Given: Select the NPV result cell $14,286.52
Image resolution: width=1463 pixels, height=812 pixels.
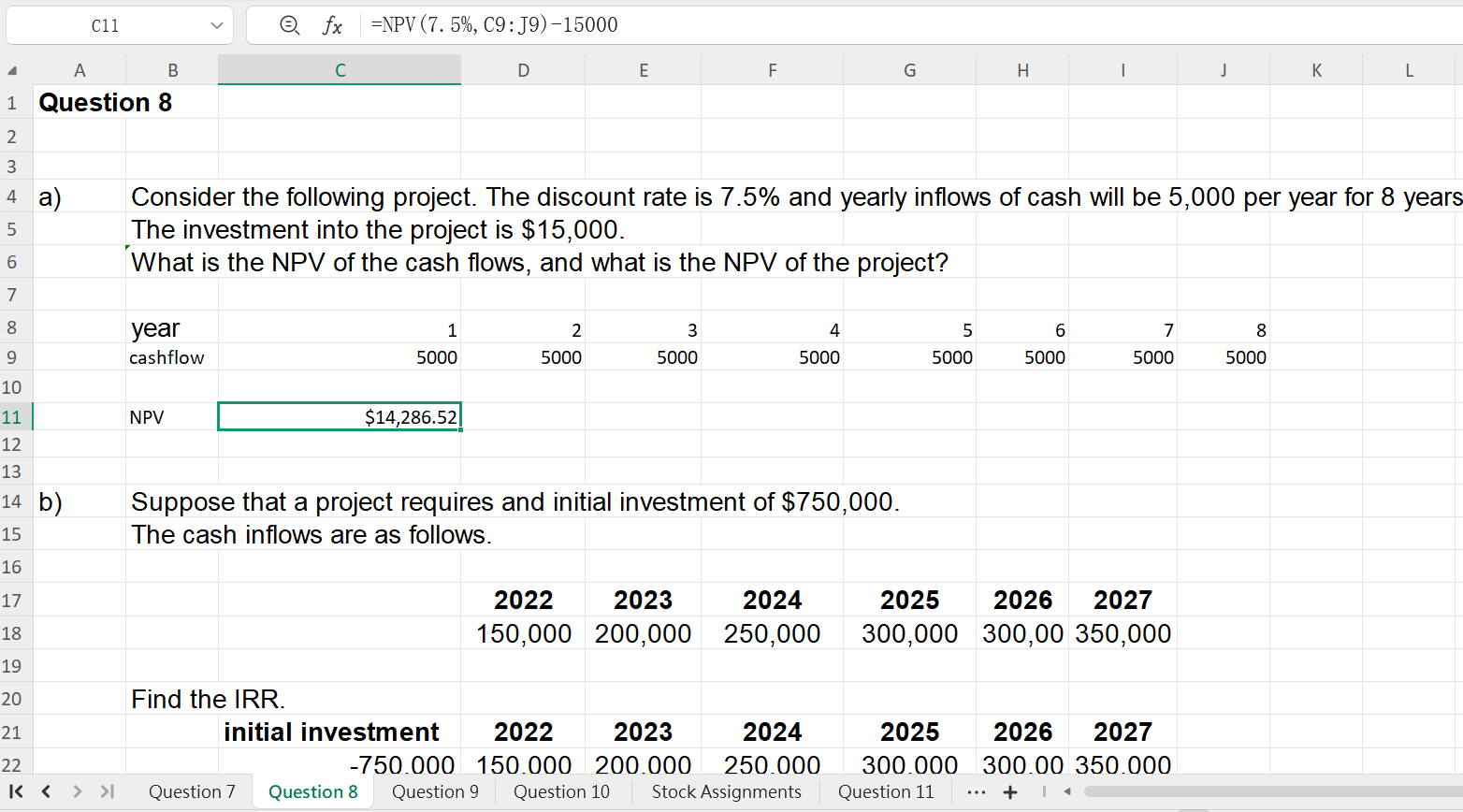Looking at the screenshot, I should pyautogui.click(x=340, y=417).
